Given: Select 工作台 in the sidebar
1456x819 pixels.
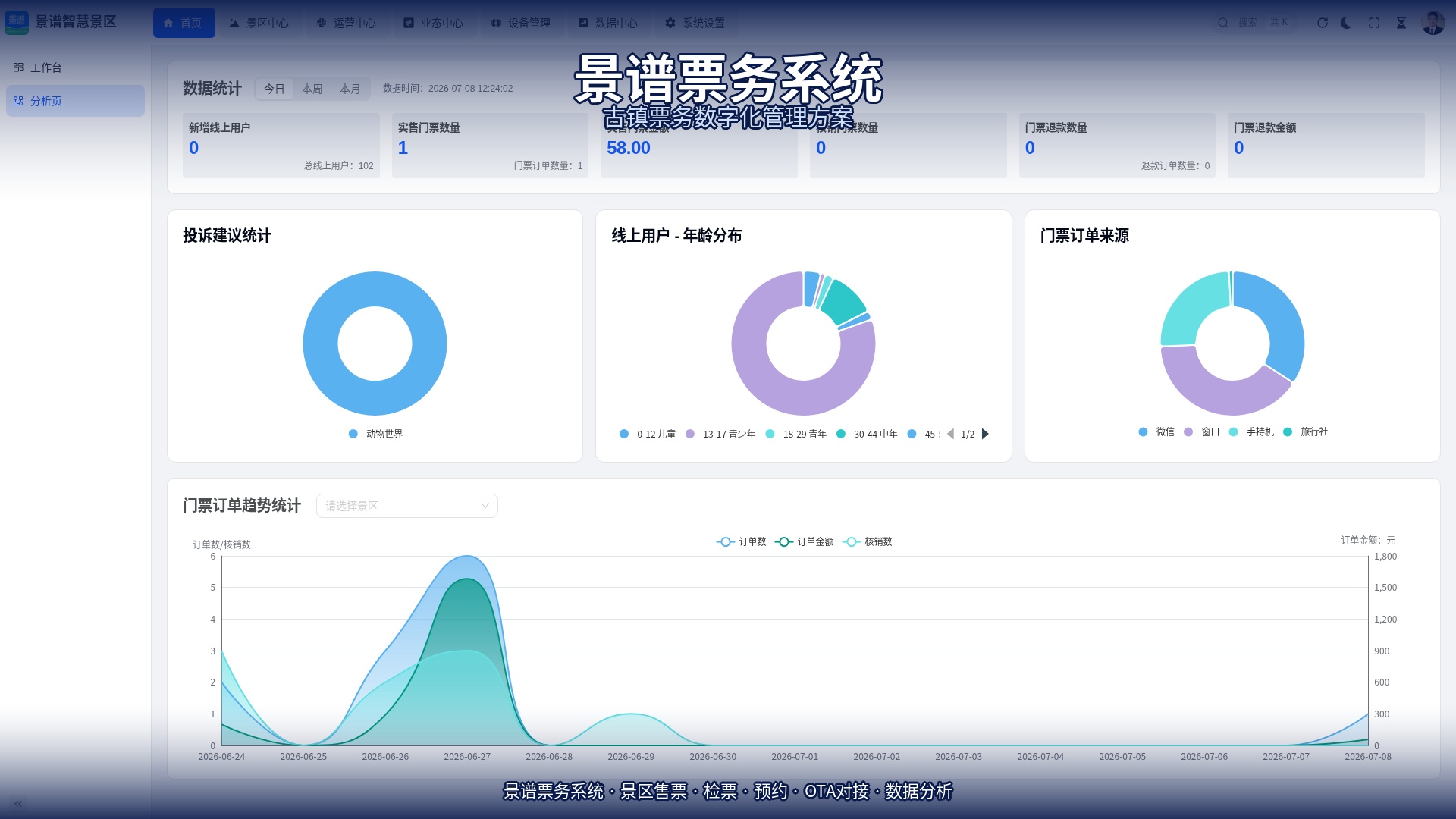Looking at the screenshot, I should (75, 67).
